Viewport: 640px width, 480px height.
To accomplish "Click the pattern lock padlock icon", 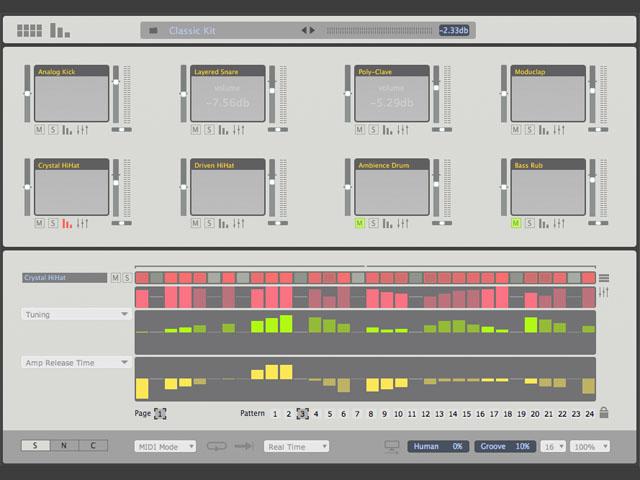I will (x=604, y=413).
